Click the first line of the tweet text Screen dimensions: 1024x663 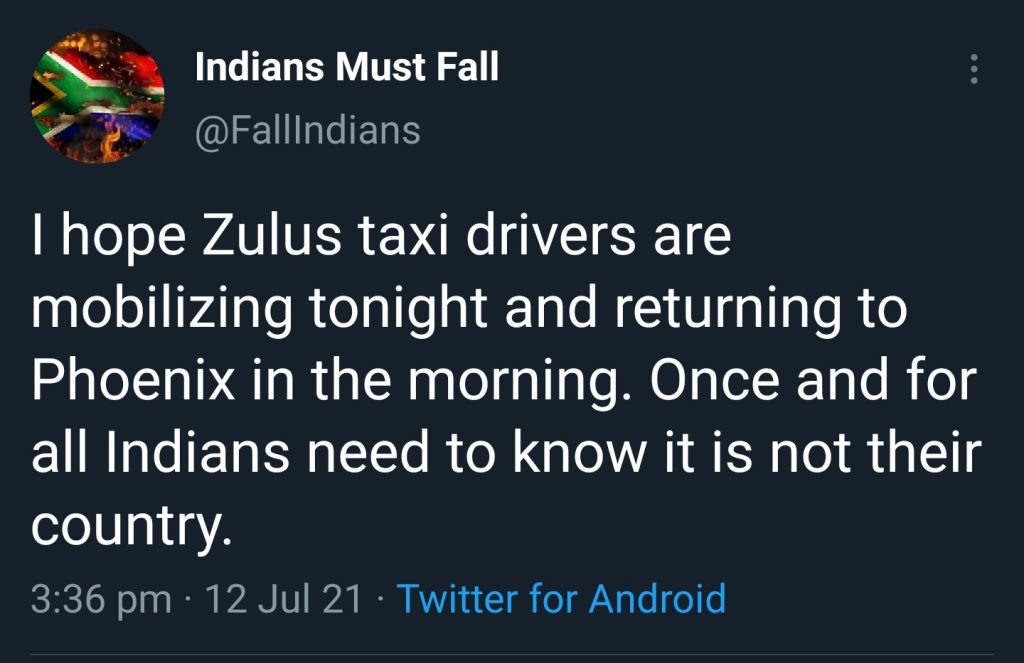pyautogui.click(x=381, y=238)
